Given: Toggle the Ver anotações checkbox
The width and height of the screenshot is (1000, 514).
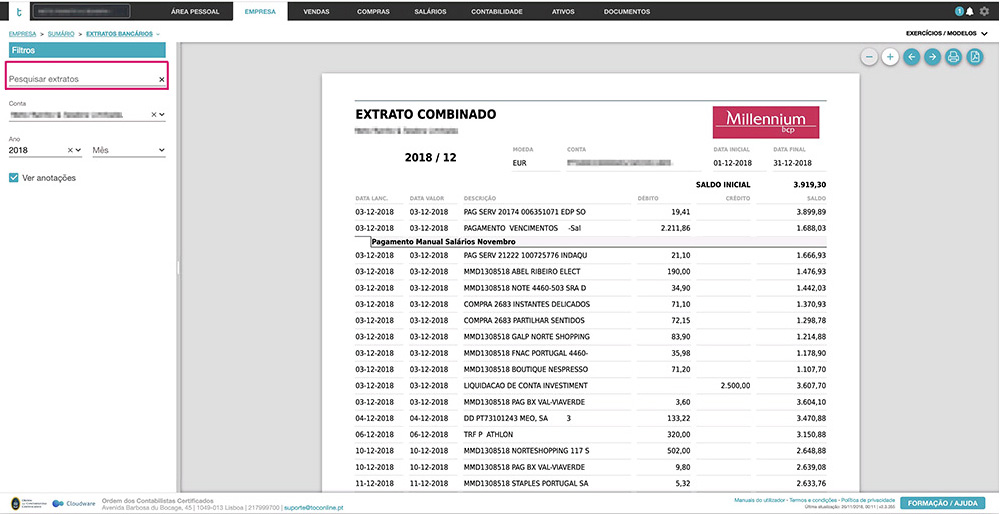Looking at the screenshot, I should point(14,178).
